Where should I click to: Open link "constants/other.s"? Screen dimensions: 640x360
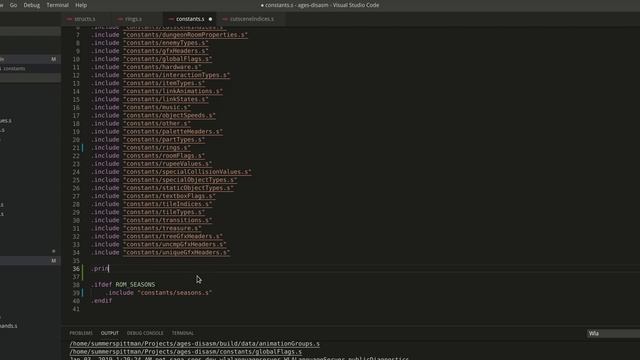click(x=157, y=123)
